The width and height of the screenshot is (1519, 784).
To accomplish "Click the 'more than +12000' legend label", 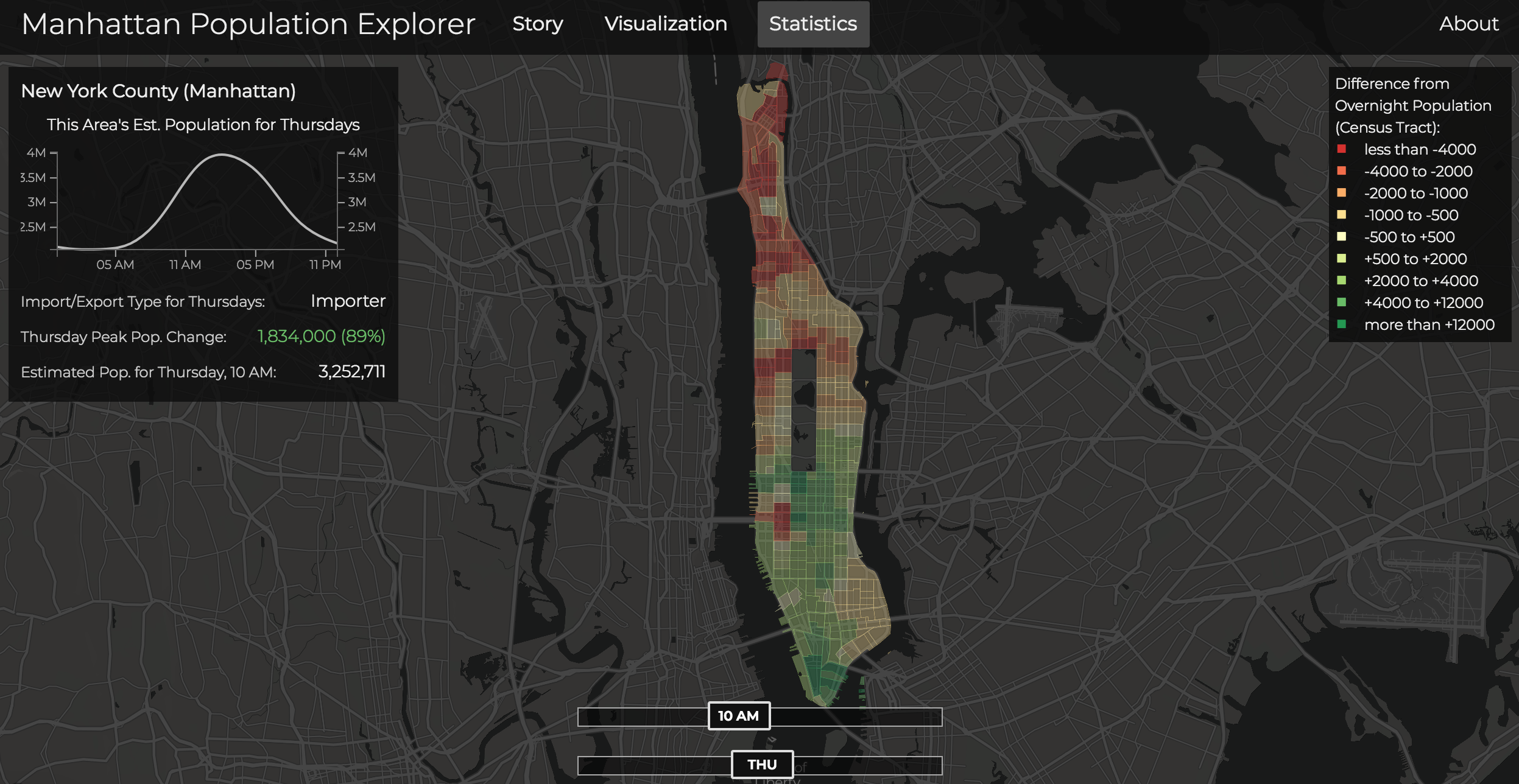I will (x=1429, y=324).
